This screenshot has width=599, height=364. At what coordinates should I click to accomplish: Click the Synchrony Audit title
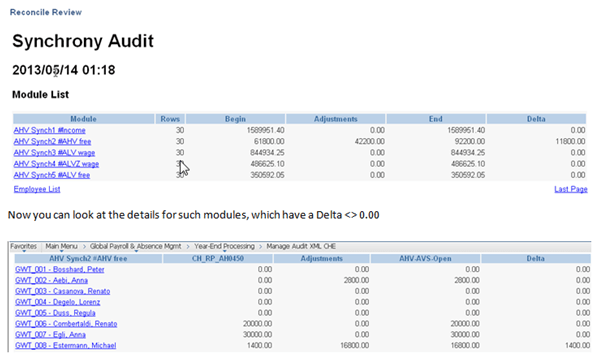[83, 41]
